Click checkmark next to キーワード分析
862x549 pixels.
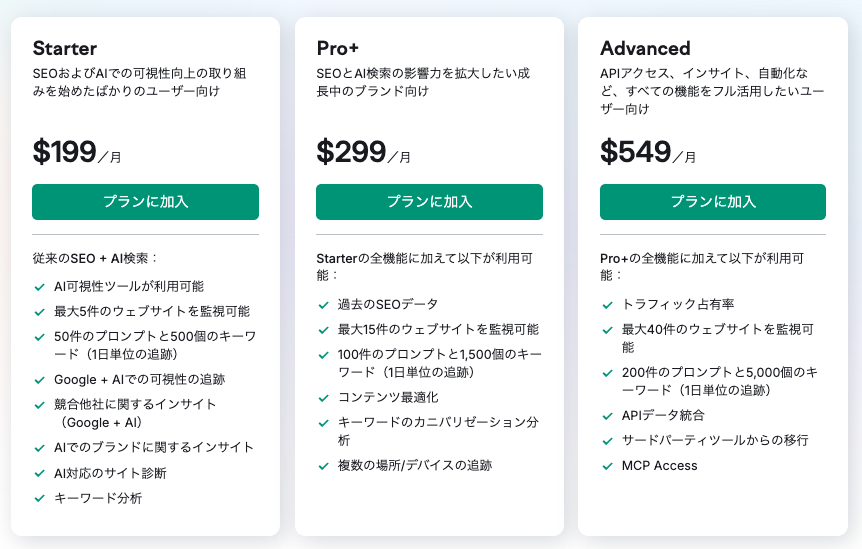39,498
